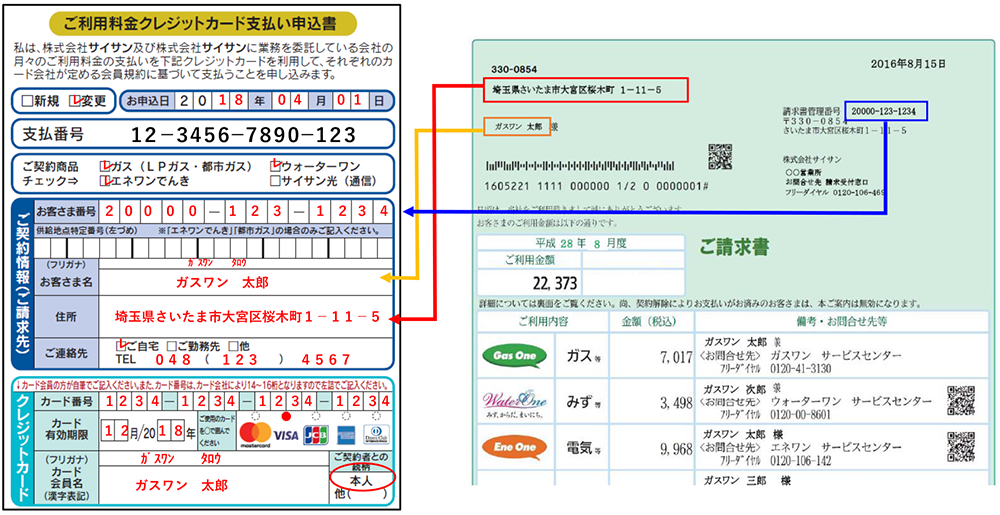Choose the JCB card logo
Screen dimensions: 1000x515
coord(316,435)
